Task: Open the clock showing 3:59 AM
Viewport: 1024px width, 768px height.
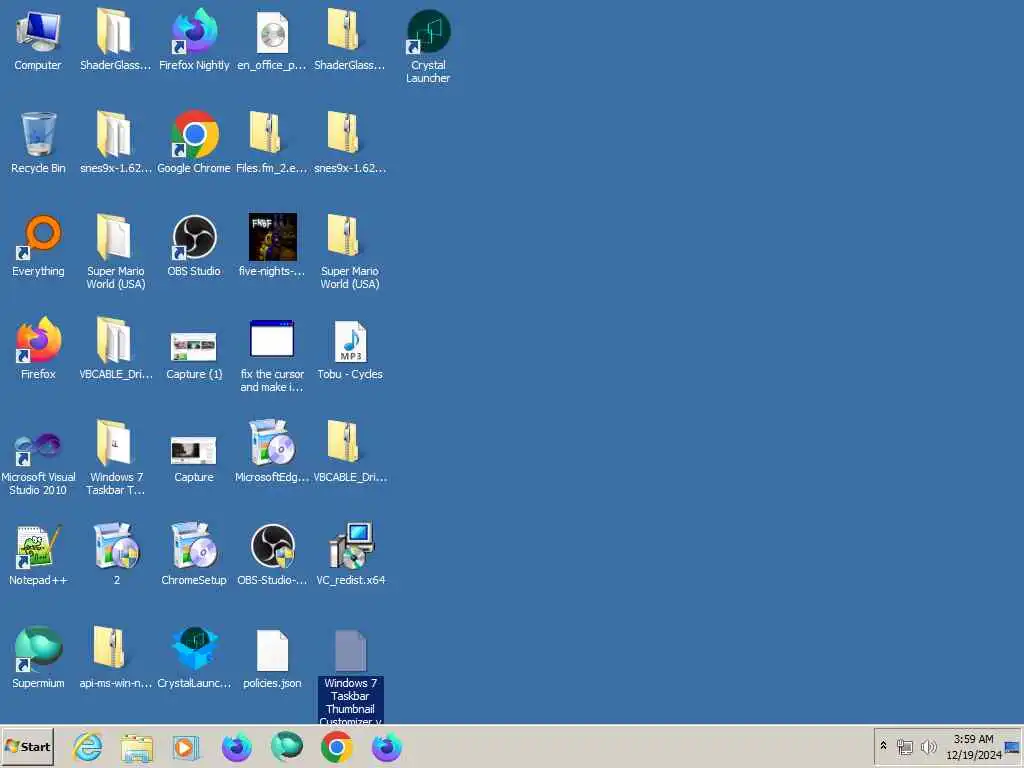Action: pyautogui.click(x=974, y=746)
